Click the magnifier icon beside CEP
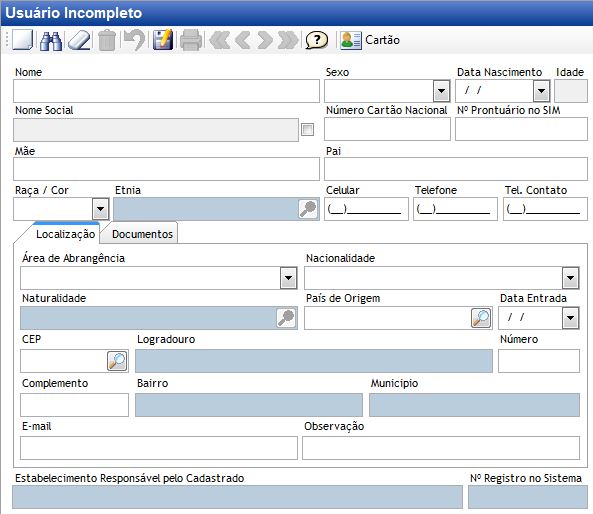Screen dimensions: 593x514 tap(117, 361)
